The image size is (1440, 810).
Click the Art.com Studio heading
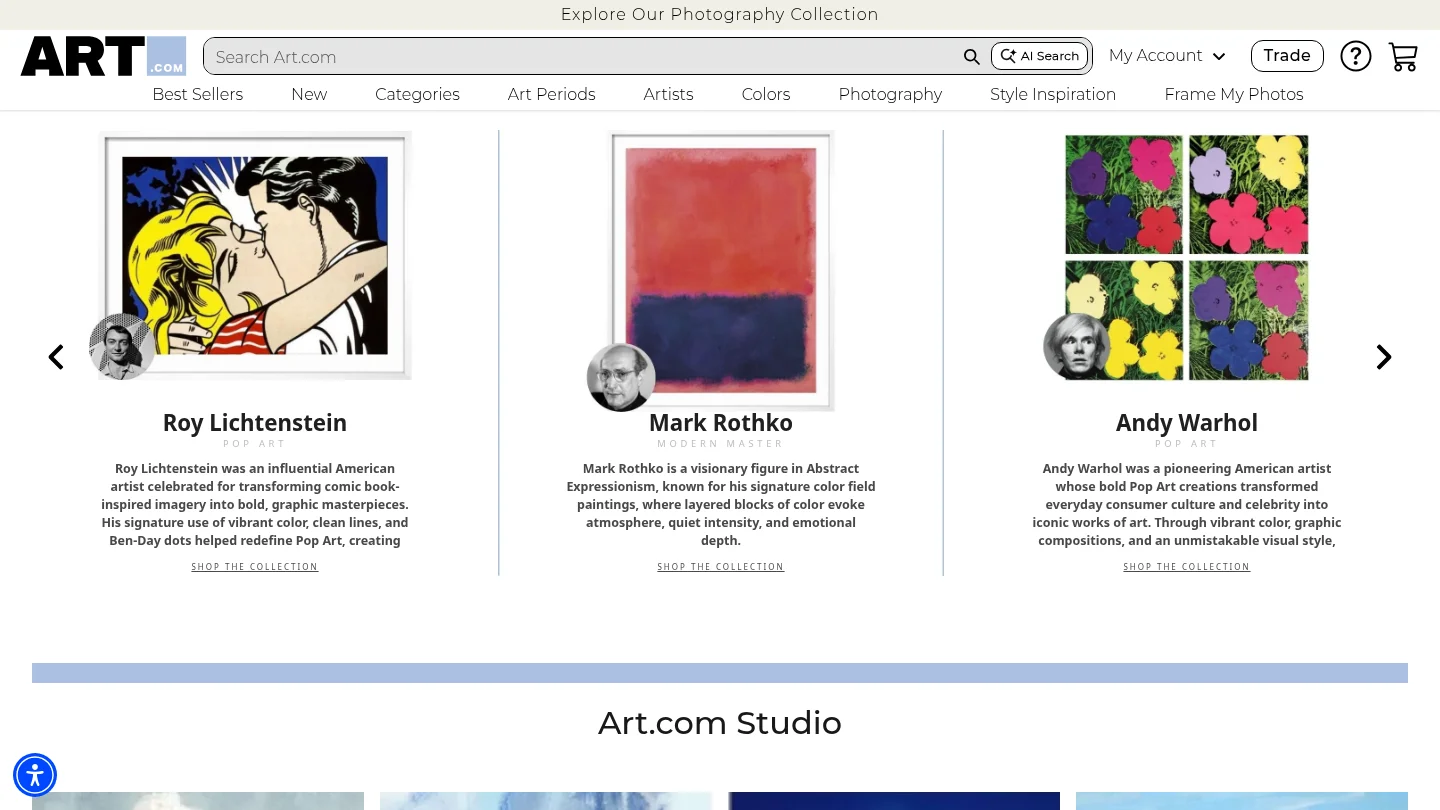[720, 723]
